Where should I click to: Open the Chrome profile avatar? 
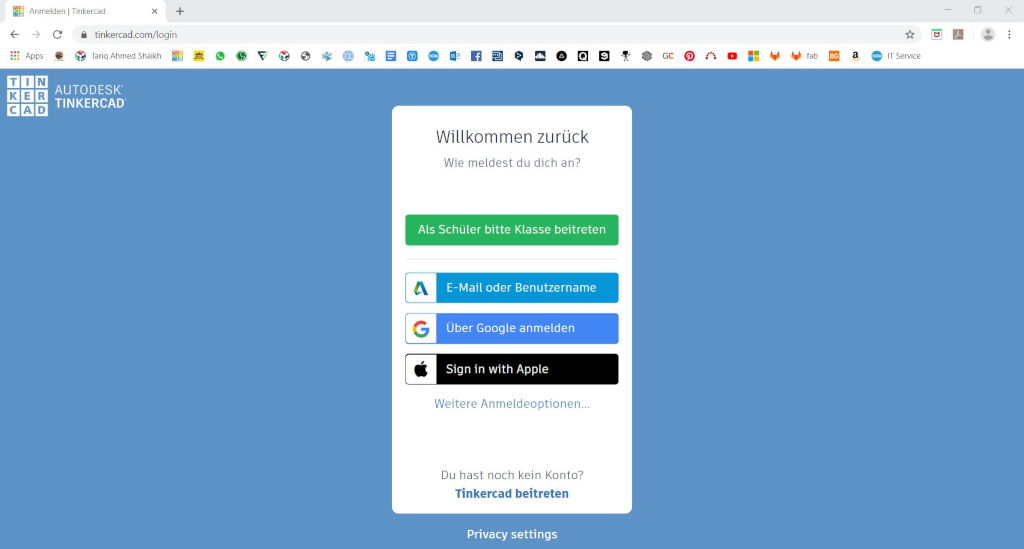pyautogui.click(x=987, y=35)
